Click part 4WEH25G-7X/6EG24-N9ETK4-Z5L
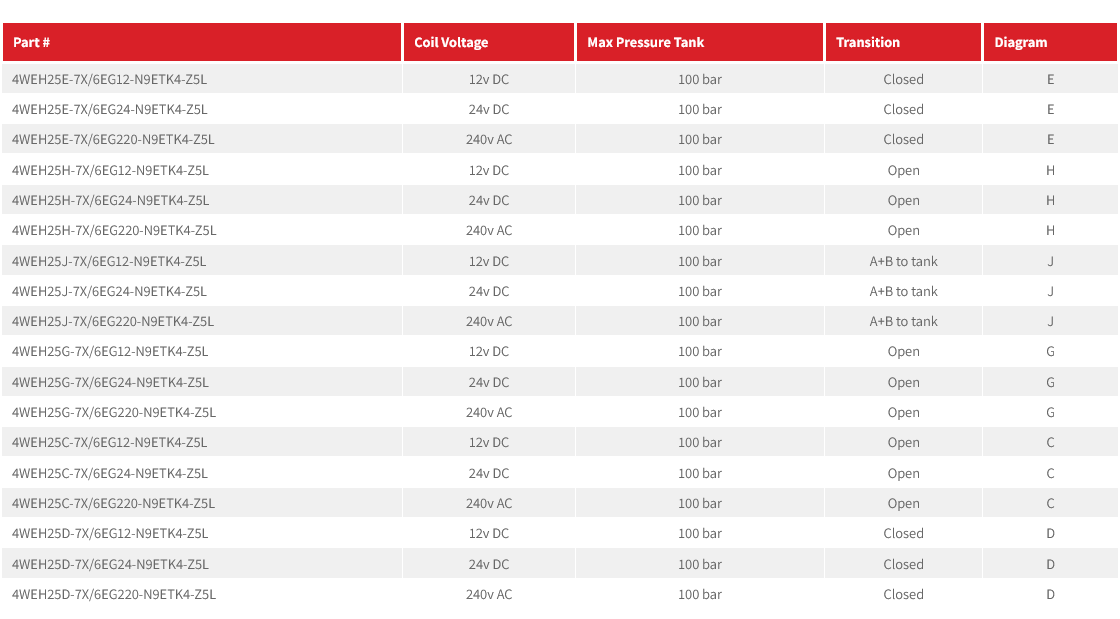The image size is (1120, 619). click(110, 382)
